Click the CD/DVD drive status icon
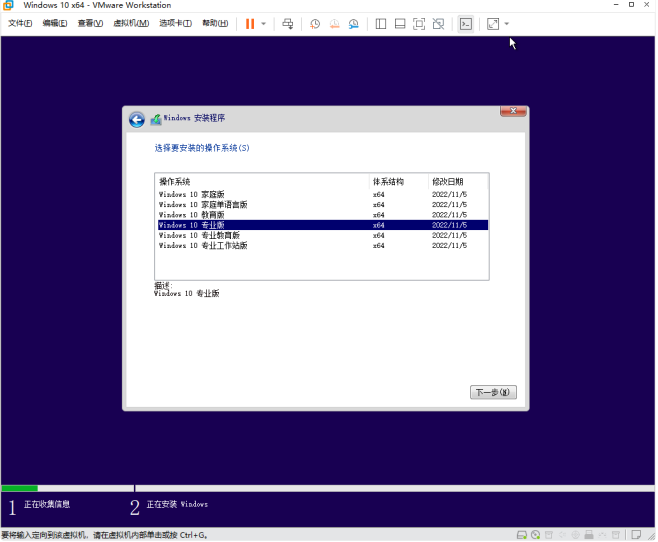The image size is (658, 542). (x=535, y=535)
